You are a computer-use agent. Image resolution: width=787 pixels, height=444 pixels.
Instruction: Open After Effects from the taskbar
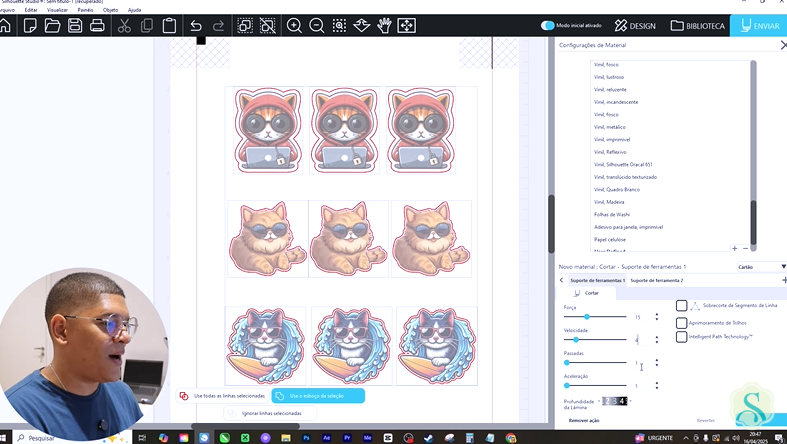pos(326,438)
